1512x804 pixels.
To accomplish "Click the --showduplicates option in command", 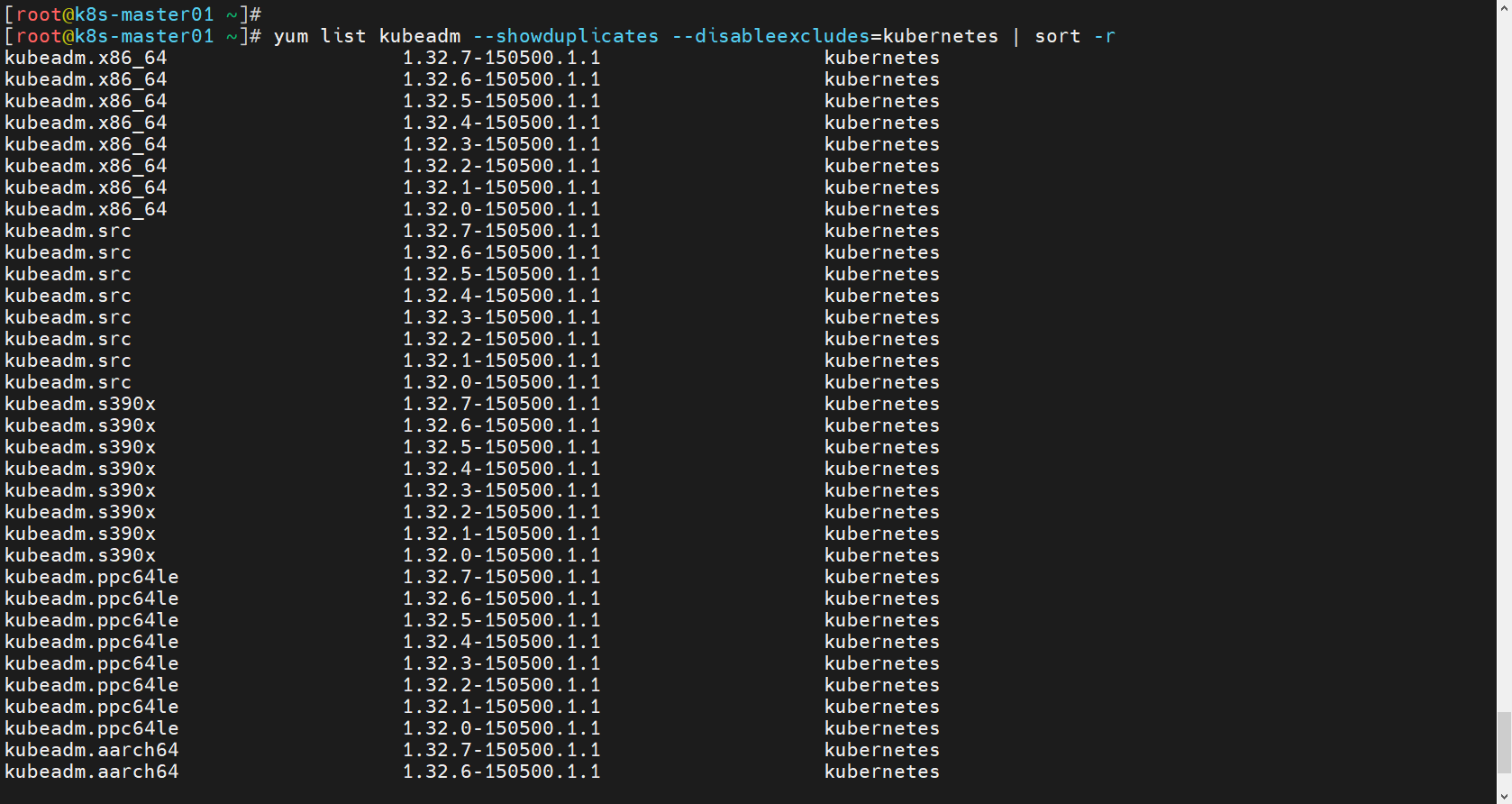I will (566, 36).
